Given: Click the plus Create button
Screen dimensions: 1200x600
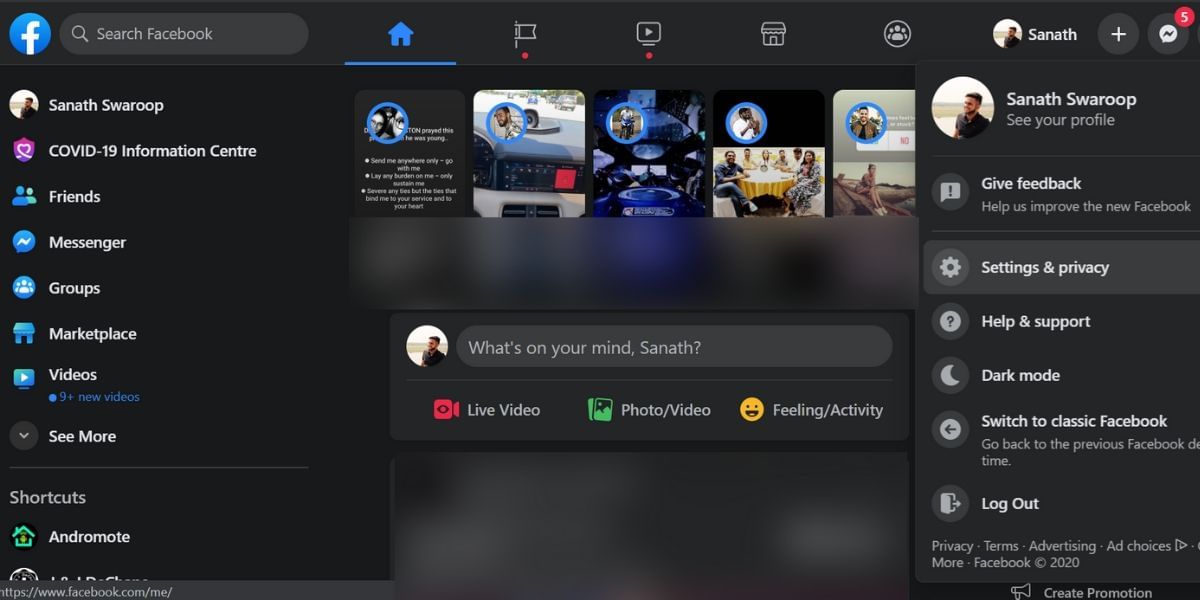Looking at the screenshot, I should [1118, 34].
